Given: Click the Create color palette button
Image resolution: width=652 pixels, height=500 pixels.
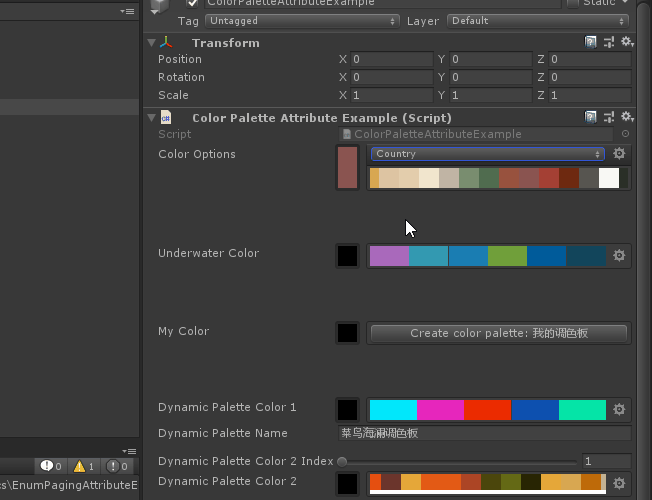Looking at the screenshot, I should [x=498, y=333].
